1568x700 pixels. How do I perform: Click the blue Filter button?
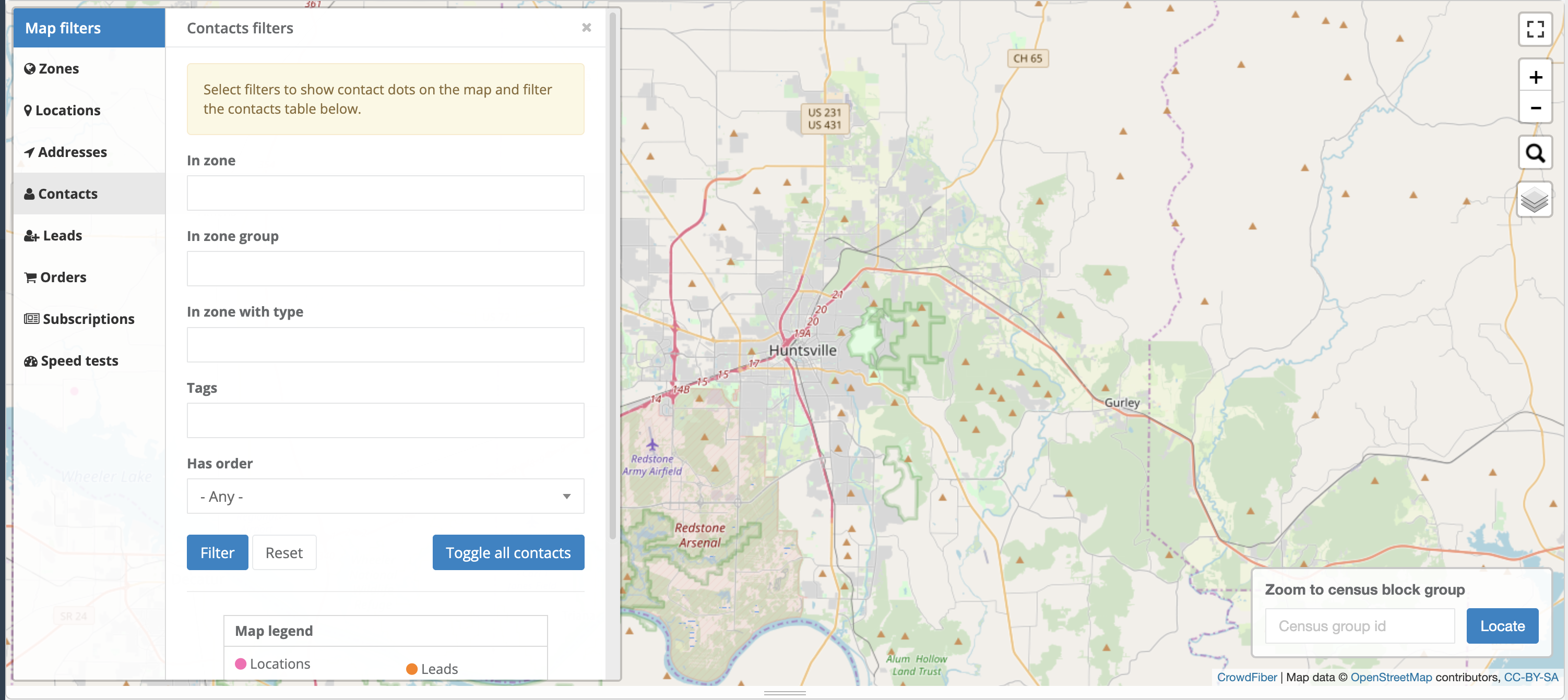(x=217, y=552)
